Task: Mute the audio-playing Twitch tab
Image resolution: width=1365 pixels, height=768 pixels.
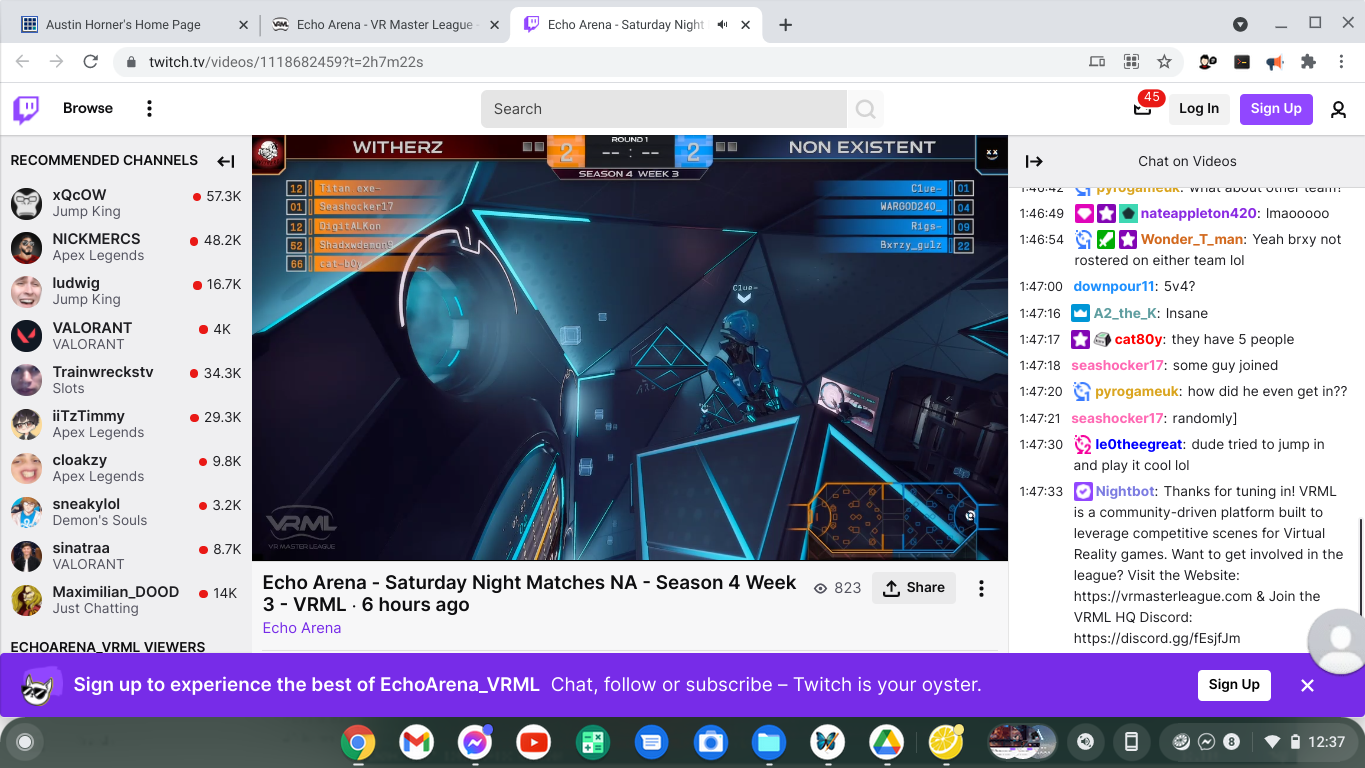Action: pos(723,25)
